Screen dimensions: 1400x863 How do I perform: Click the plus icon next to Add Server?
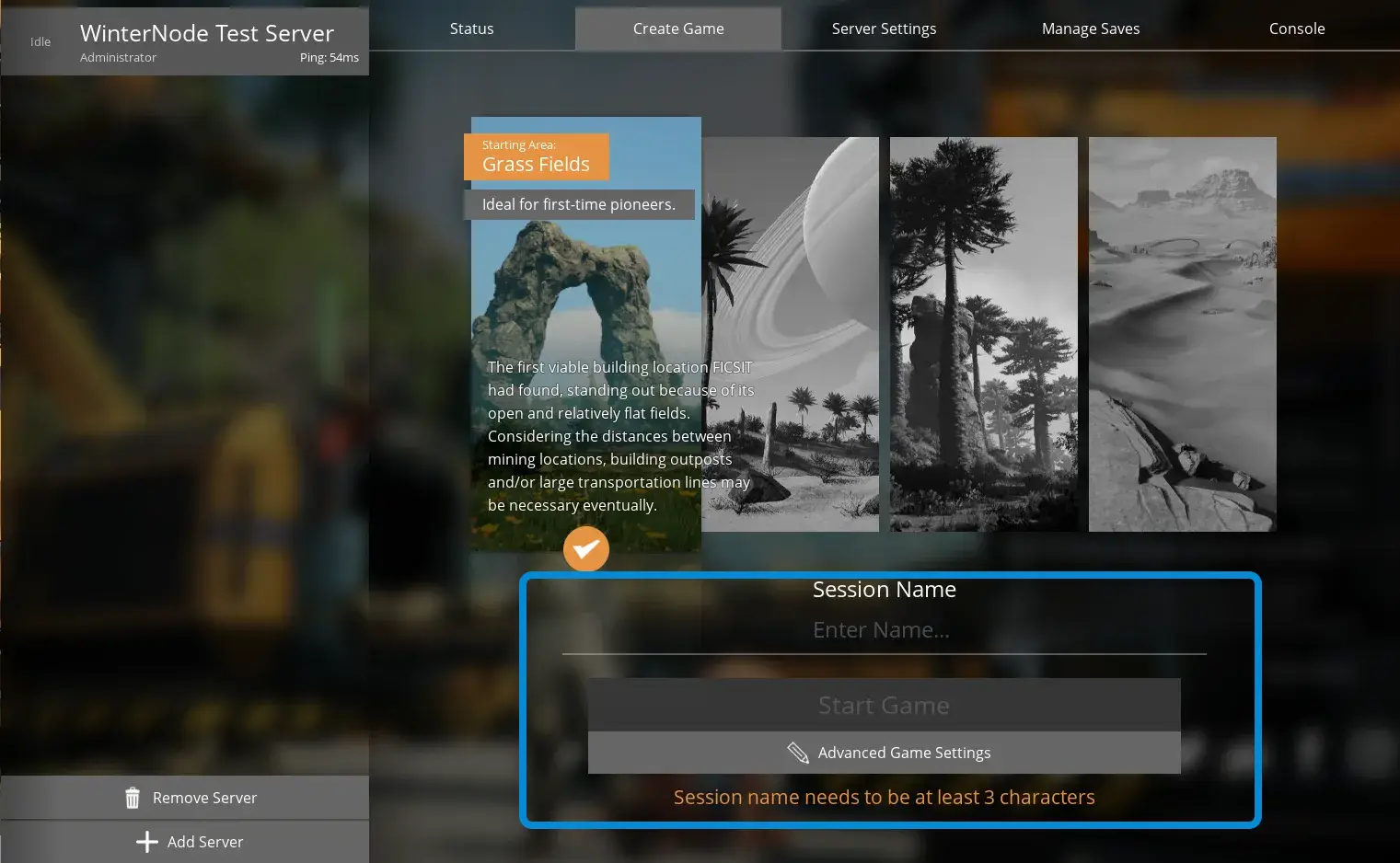147,841
